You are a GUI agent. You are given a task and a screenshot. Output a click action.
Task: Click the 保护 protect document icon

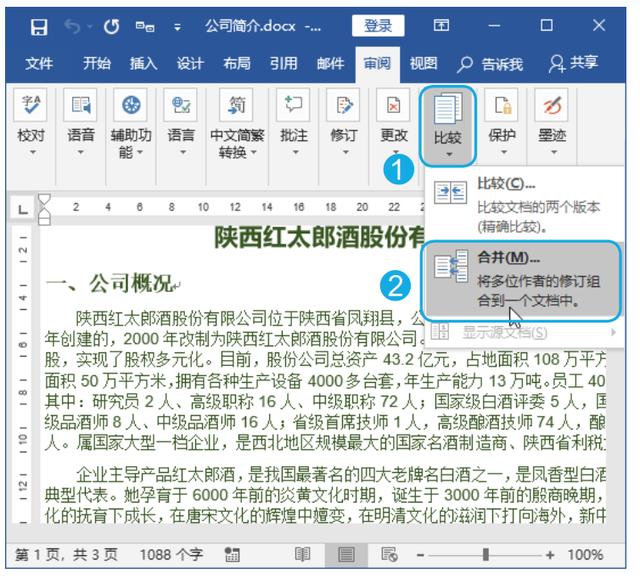point(501,105)
